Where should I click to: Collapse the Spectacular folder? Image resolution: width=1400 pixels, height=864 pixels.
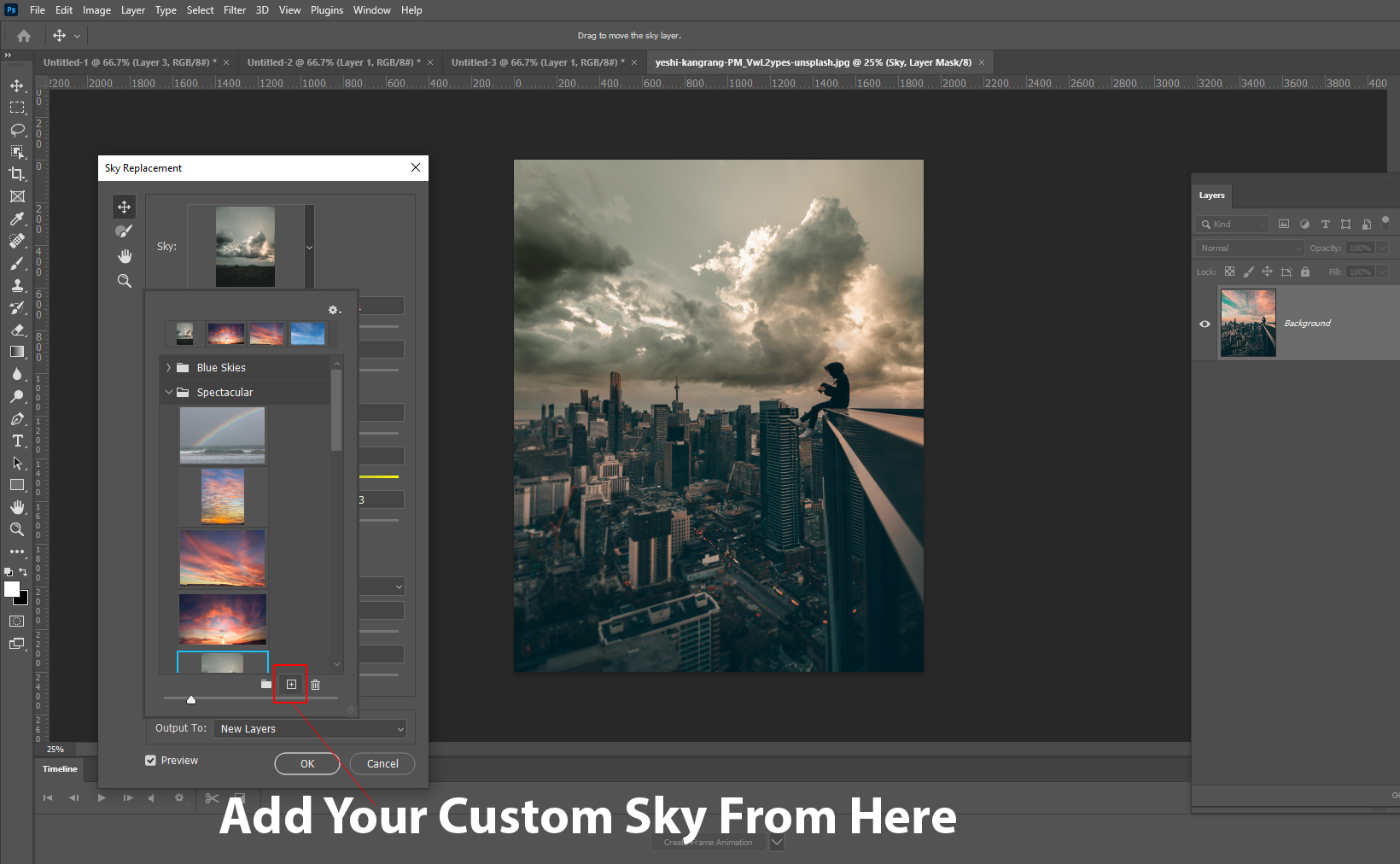coord(168,393)
